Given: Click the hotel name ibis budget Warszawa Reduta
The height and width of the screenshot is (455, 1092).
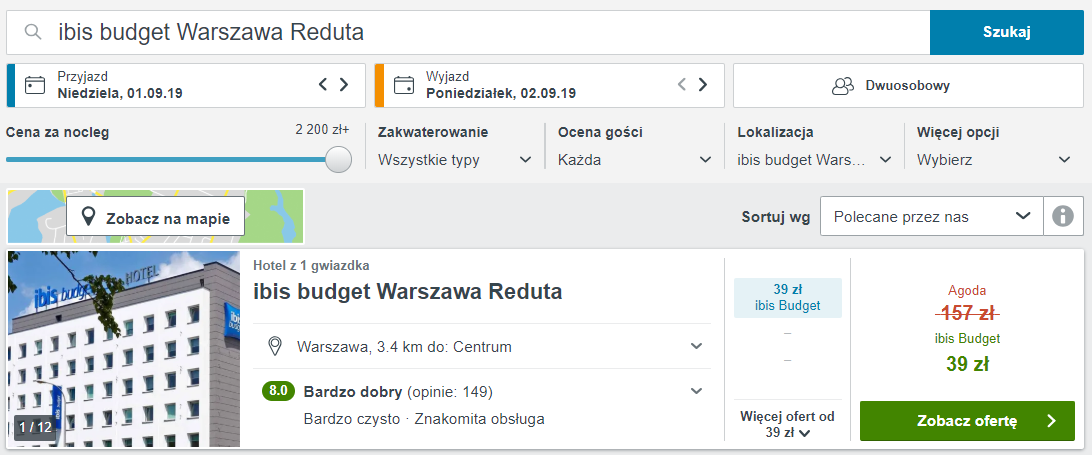Looking at the screenshot, I should (x=407, y=291).
